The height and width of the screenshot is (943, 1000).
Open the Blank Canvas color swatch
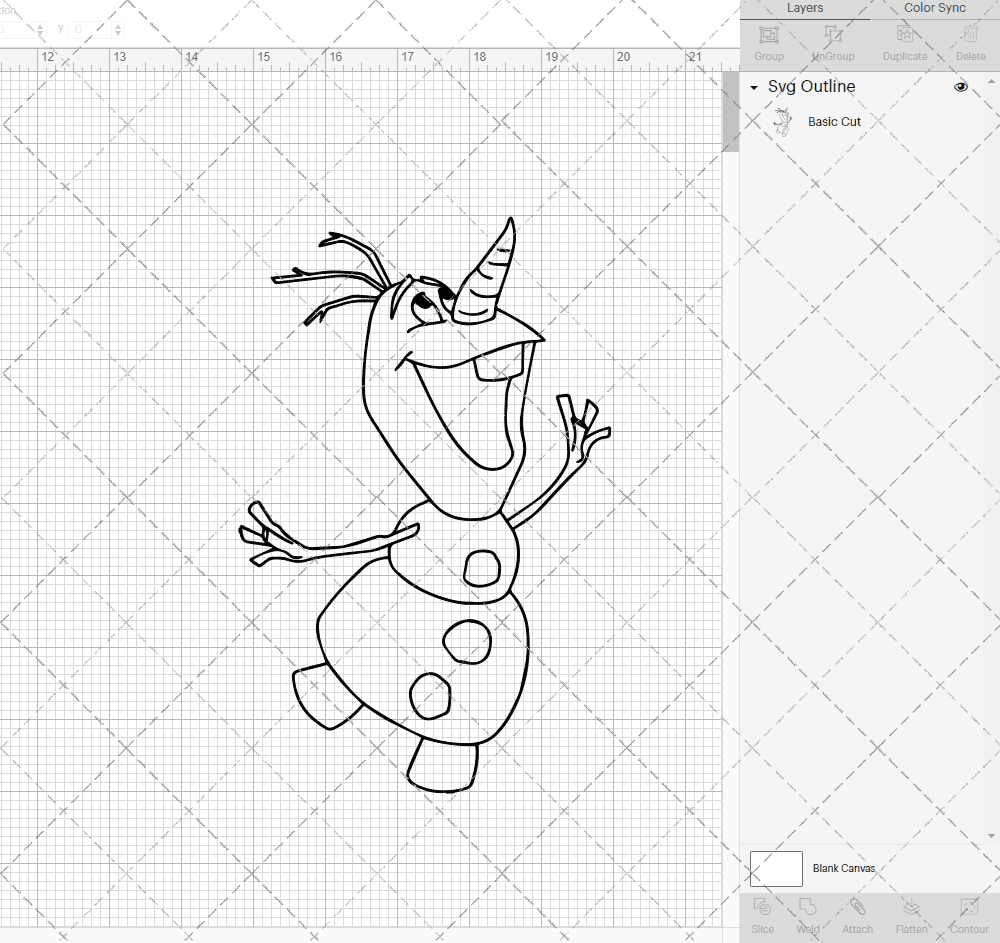775,868
